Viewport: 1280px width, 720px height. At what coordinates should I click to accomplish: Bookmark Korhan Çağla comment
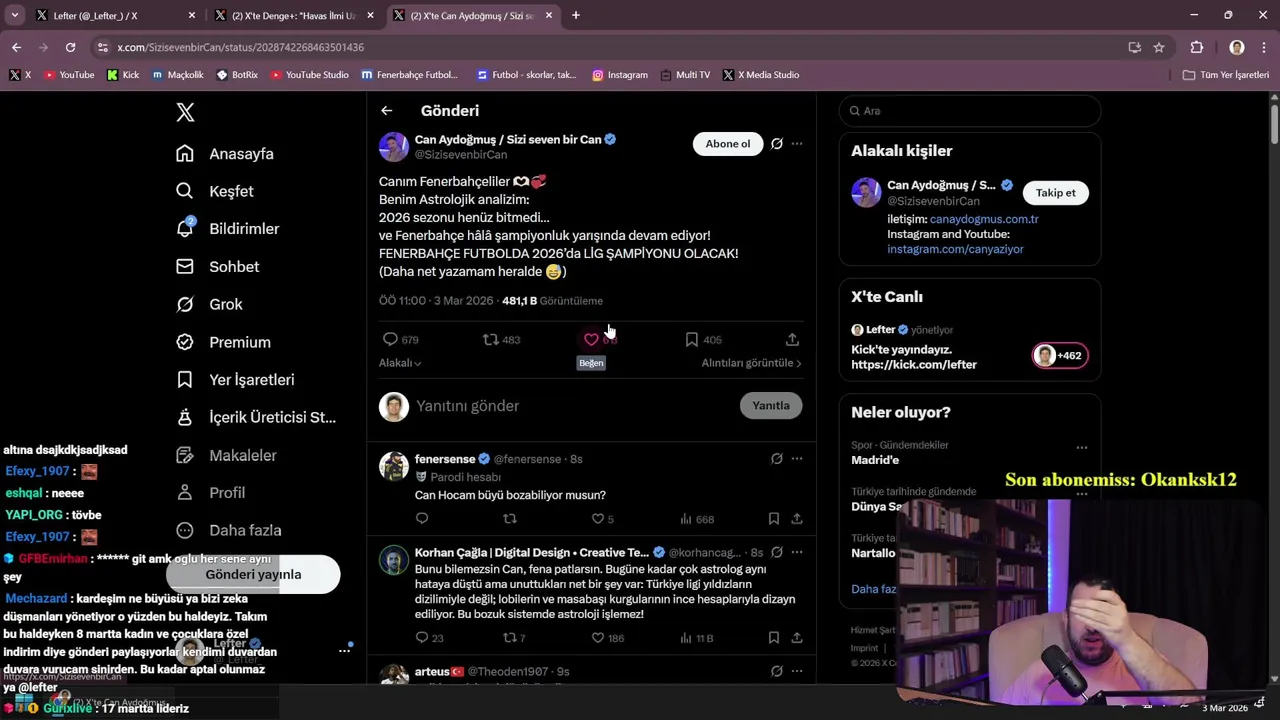pyautogui.click(x=774, y=638)
